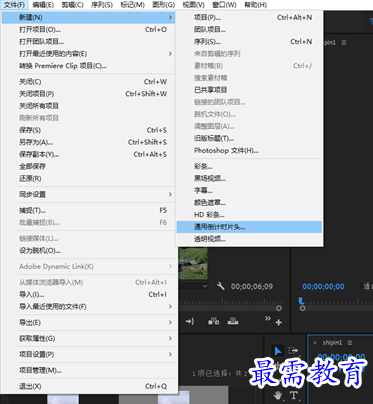Viewport: 373px width, 404px height.
Task: Open the source monitor zoom level dropdown
Action: pyautogui.click(x=205, y=286)
